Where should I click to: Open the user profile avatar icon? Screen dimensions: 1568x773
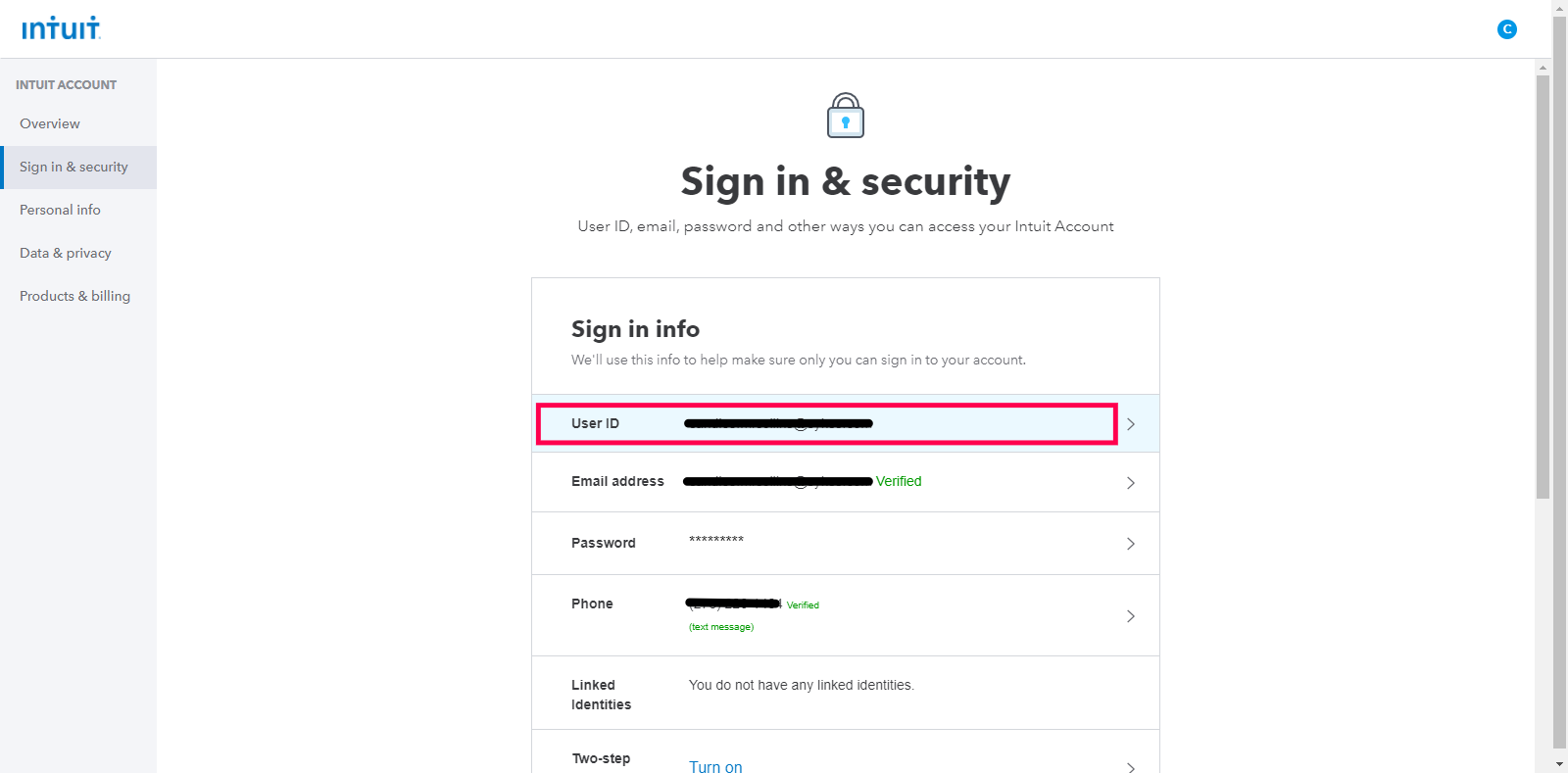tap(1507, 29)
